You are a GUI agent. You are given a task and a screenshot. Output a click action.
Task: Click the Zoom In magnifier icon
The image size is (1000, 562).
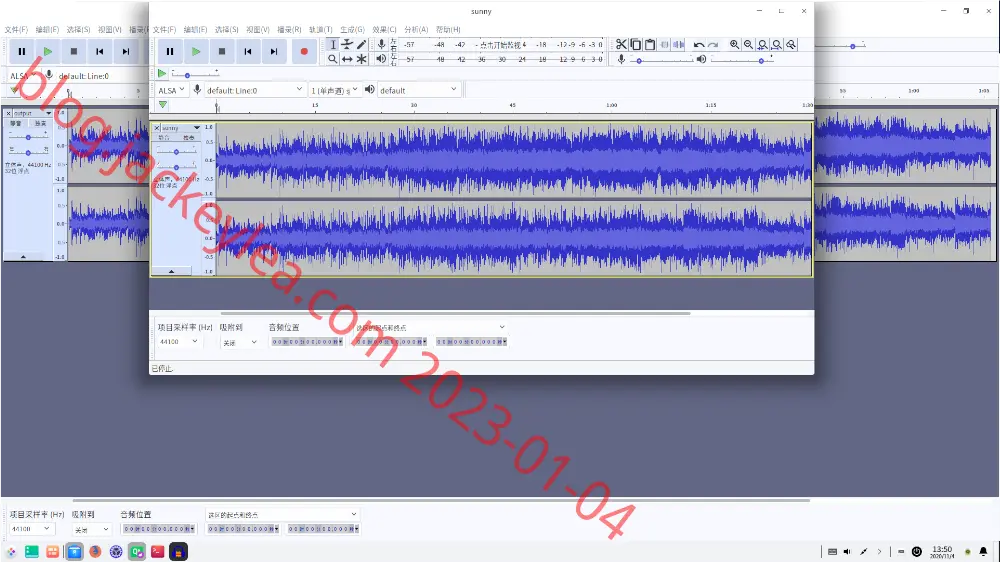(735, 44)
